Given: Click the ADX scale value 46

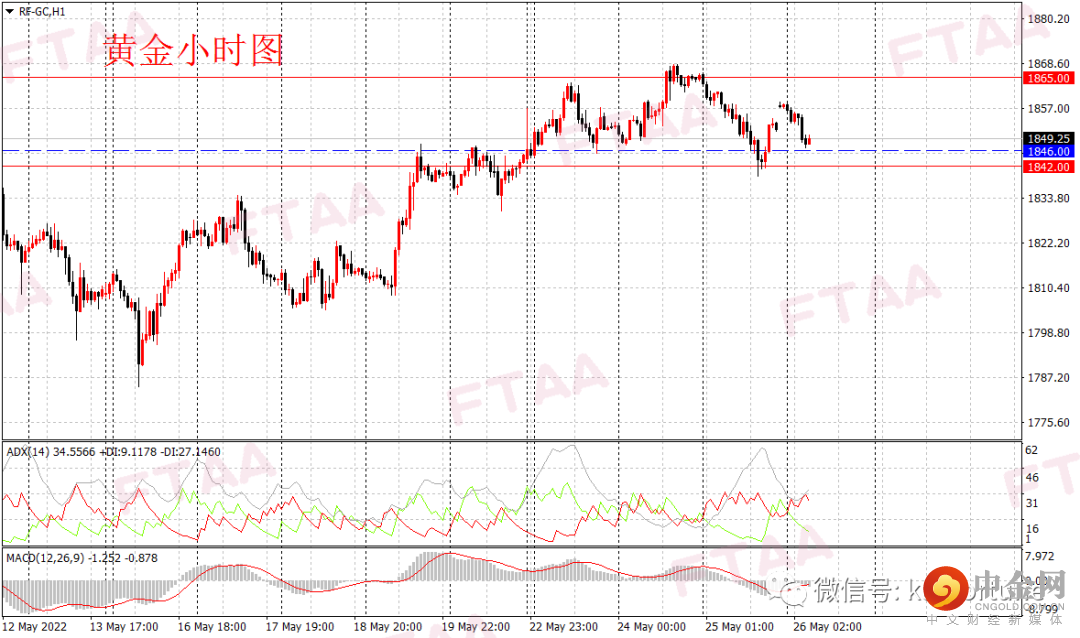Looking at the screenshot, I should (x=1032, y=477).
